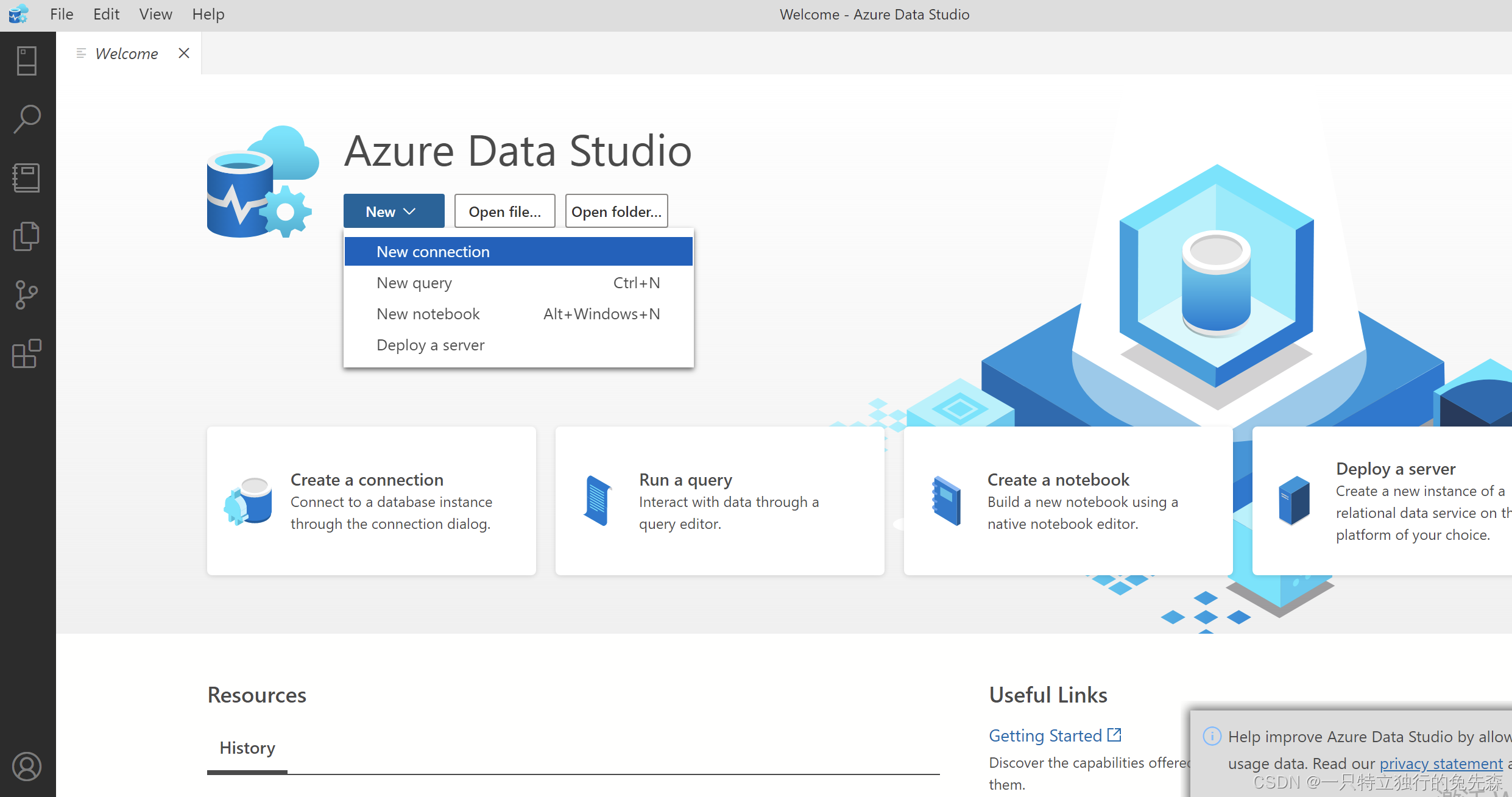The height and width of the screenshot is (797, 1512).
Task: Open the Connections view in sidebar
Action: (27, 61)
